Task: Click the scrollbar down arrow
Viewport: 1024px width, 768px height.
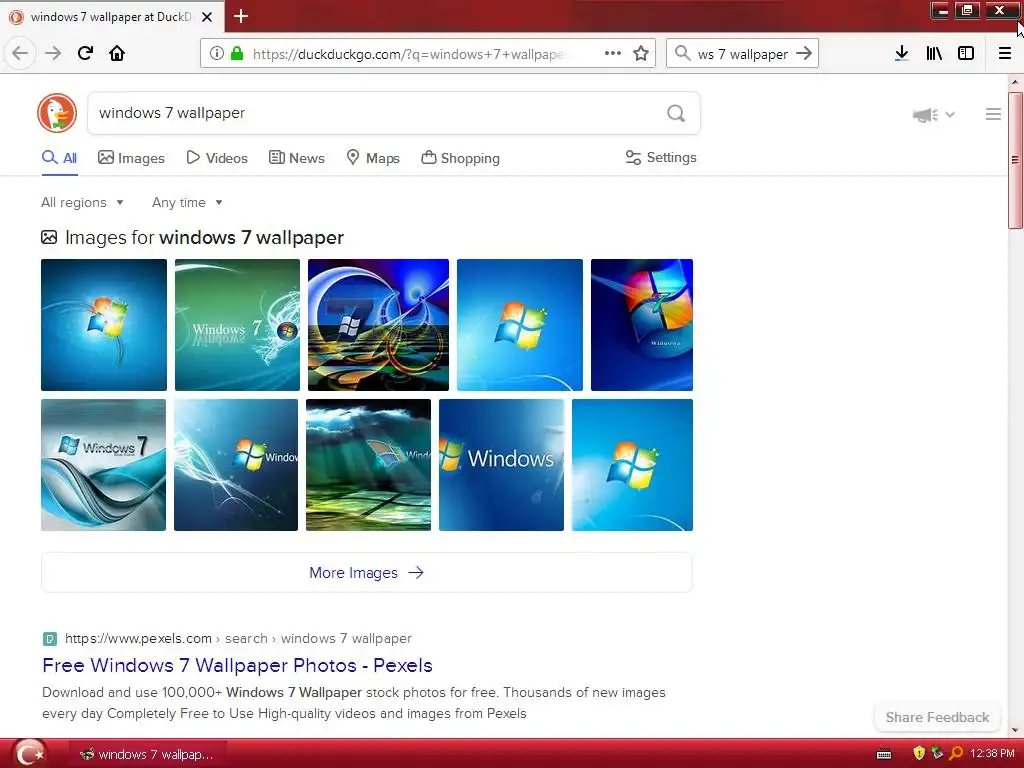Action: (1015, 730)
